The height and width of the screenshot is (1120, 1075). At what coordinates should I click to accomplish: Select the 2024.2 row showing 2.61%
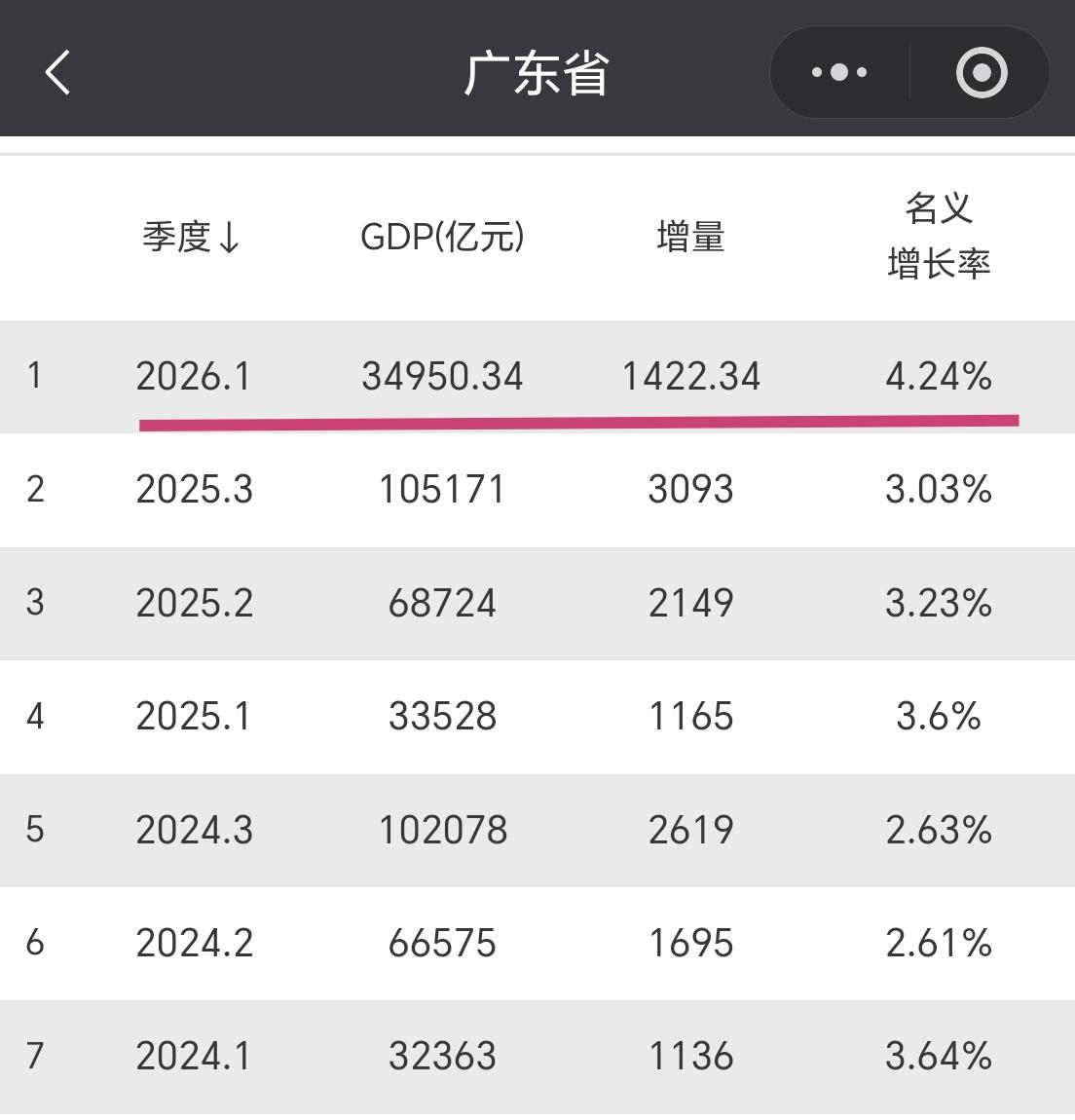click(536, 942)
